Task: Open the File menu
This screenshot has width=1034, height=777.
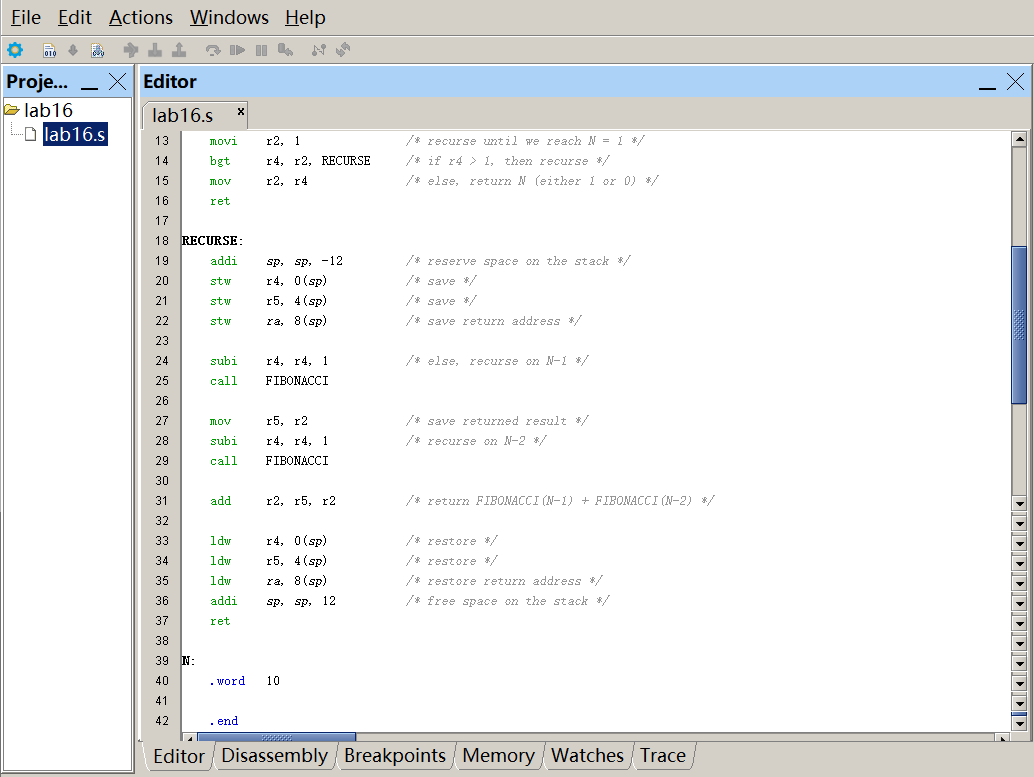Action: pos(26,18)
